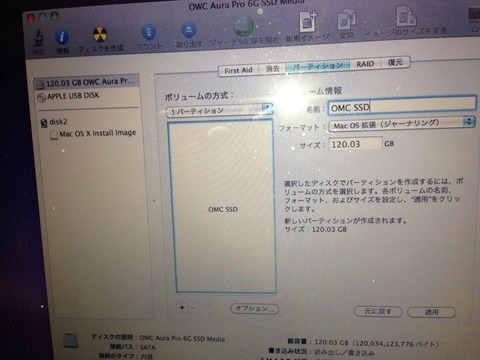Open the Options (オプション...) button
The image size is (480, 360).
click(254, 309)
